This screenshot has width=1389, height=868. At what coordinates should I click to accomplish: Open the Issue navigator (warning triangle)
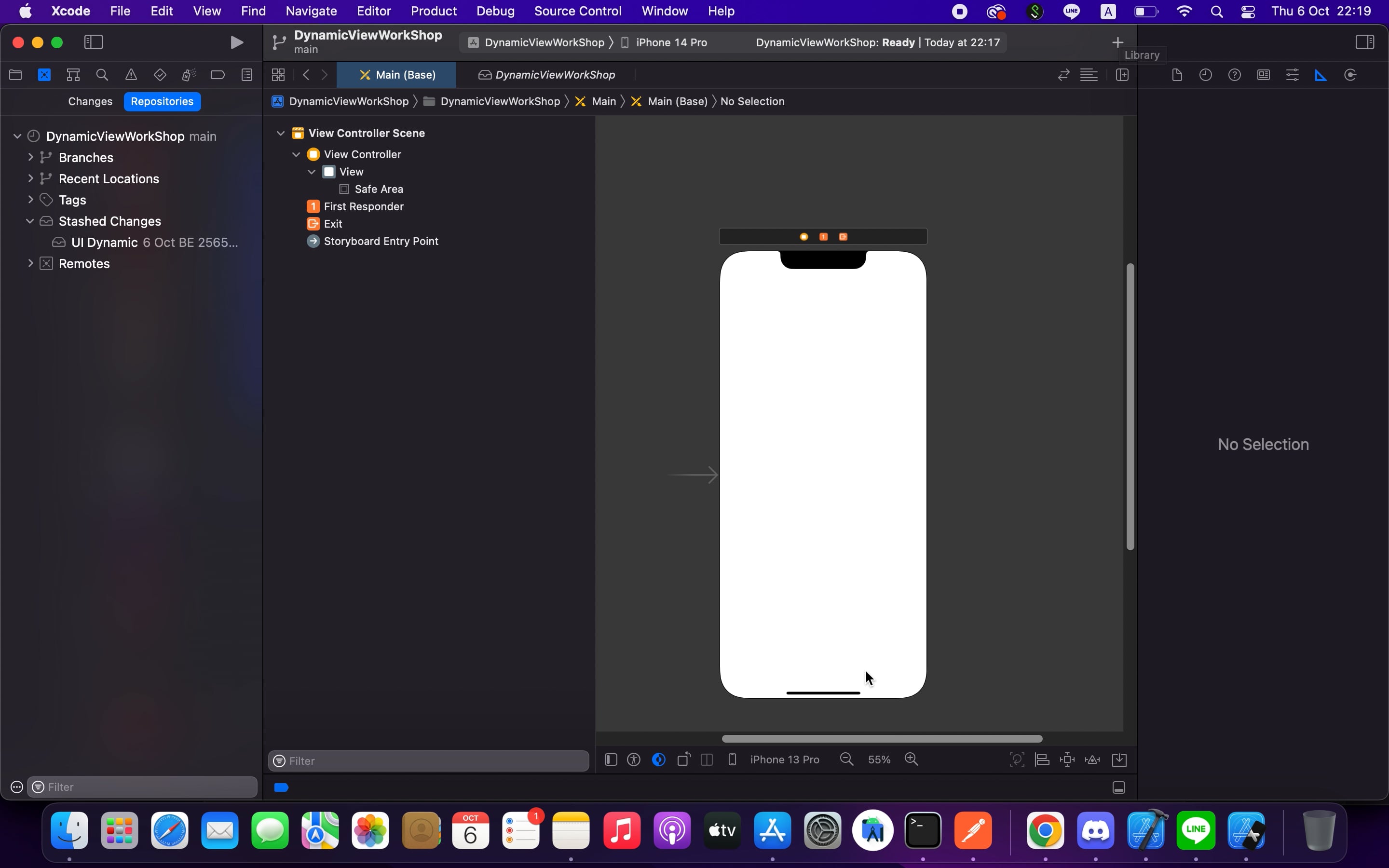click(x=132, y=75)
